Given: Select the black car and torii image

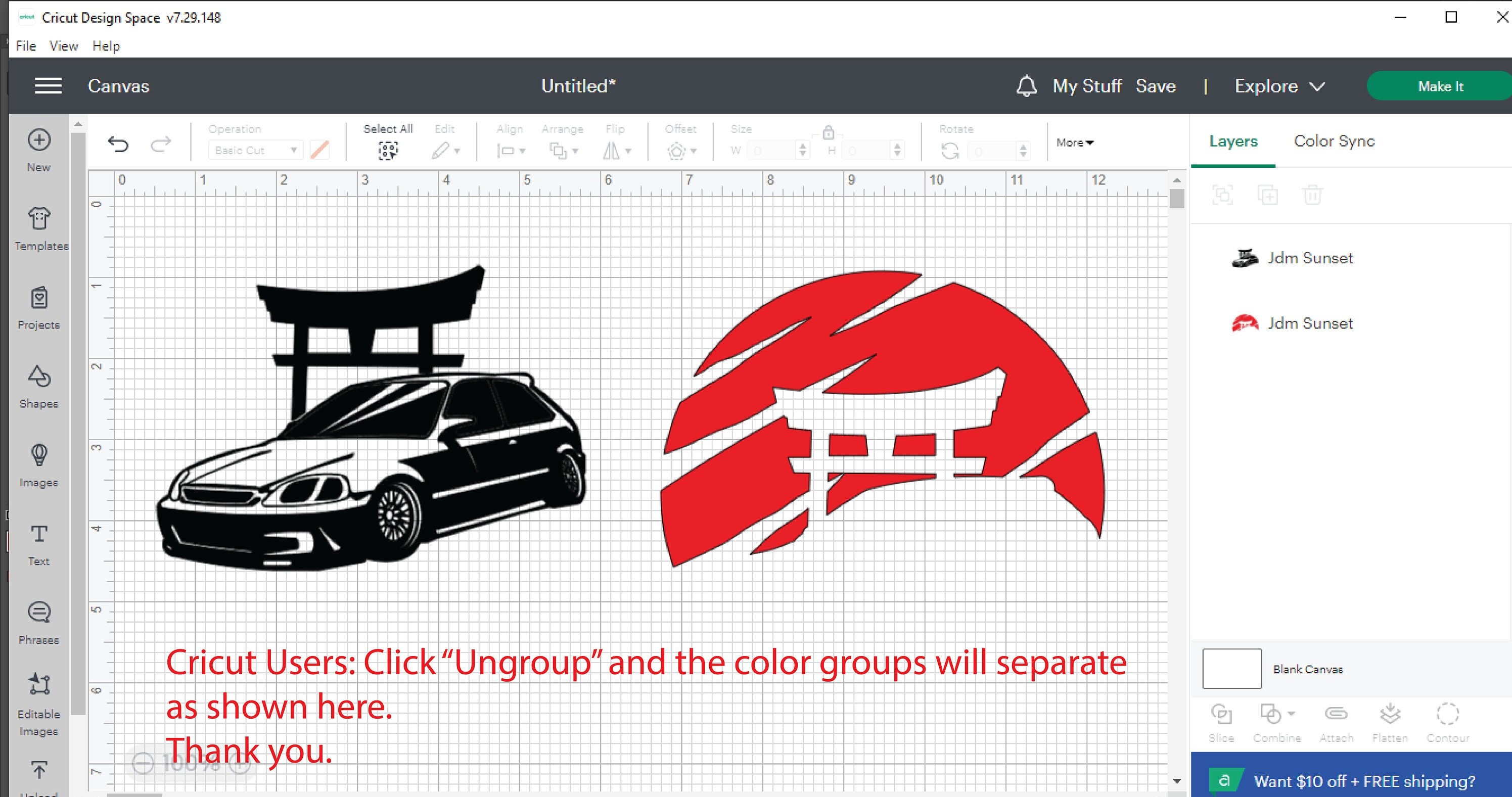Looking at the screenshot, I should [x=371, y=418].
